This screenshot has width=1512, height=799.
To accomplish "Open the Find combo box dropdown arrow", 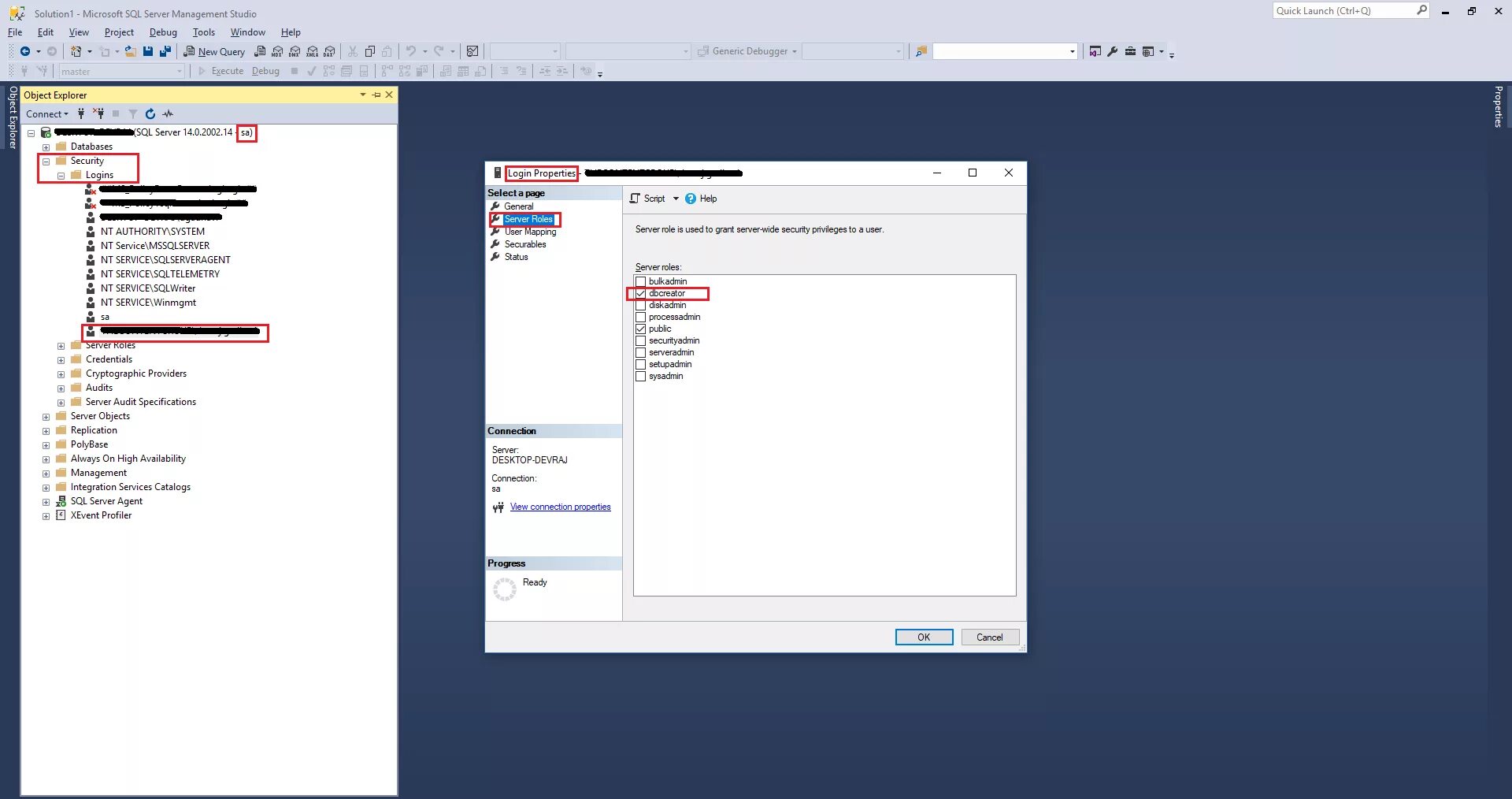I will (1072, 51).
